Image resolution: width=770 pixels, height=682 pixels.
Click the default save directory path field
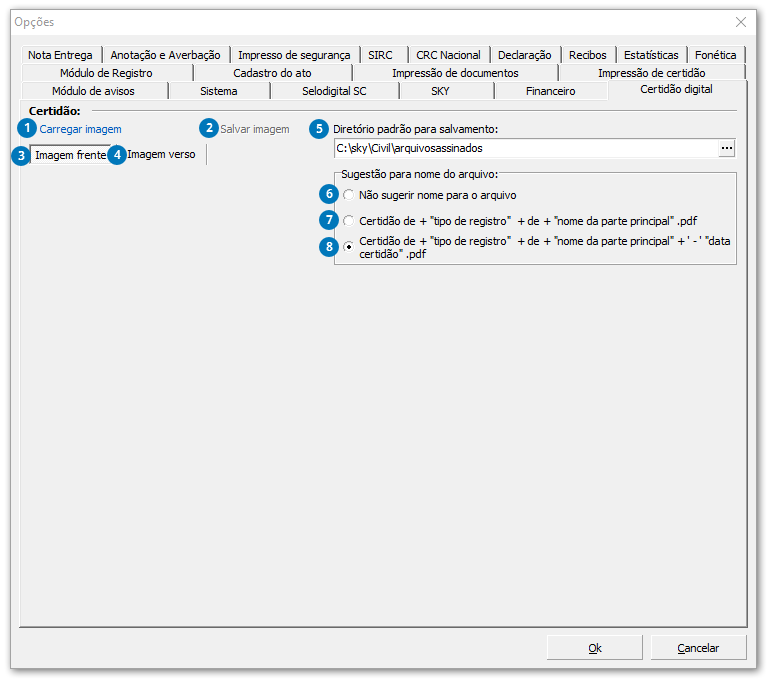coord(526,148)
